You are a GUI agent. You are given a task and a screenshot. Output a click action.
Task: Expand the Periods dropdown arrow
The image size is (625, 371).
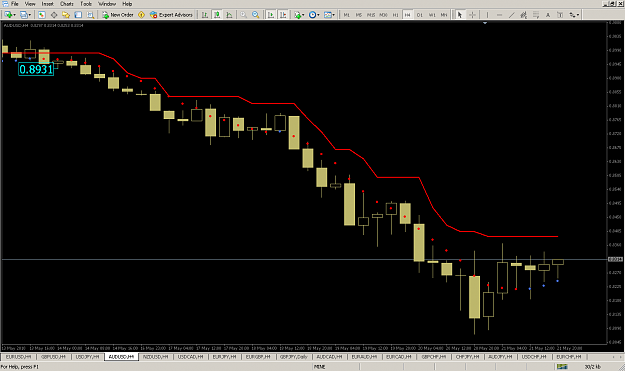click(x=318, y=15)
